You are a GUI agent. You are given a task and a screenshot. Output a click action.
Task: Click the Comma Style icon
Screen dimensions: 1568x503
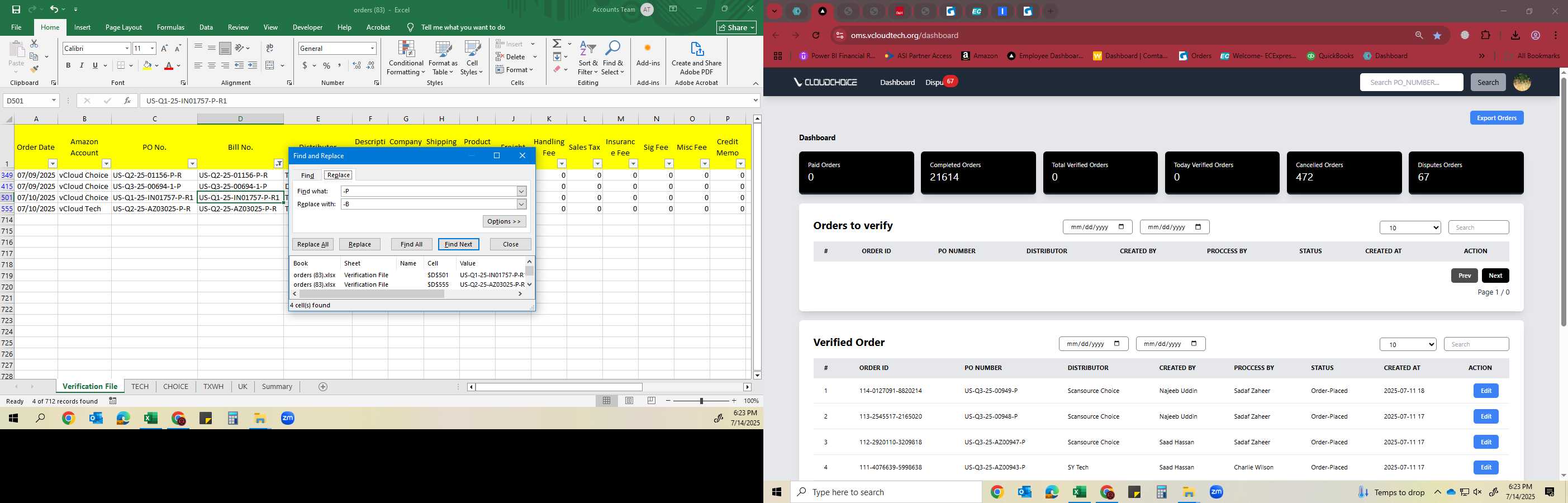tap(340, 66)
